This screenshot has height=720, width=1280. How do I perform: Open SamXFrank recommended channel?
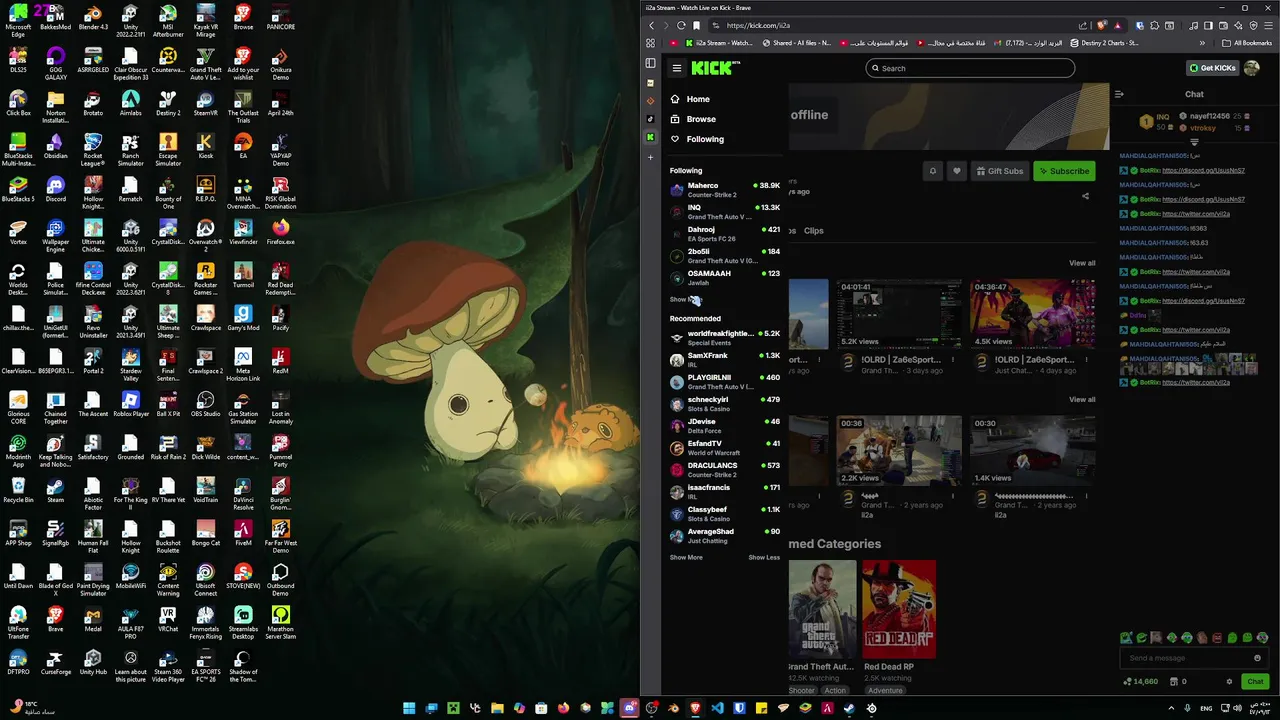tap(725, 359)
